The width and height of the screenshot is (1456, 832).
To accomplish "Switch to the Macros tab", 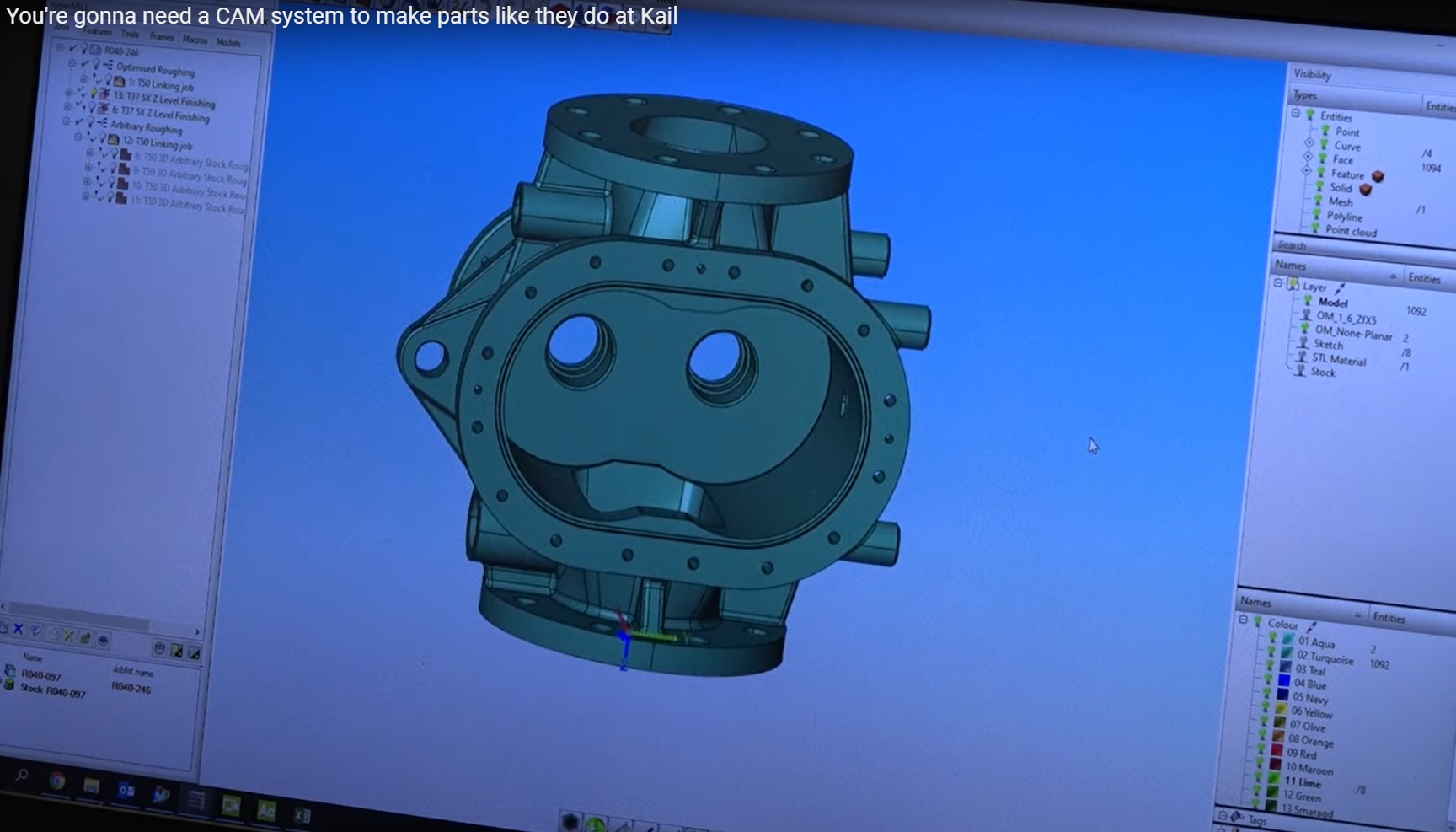I will (x=195, y=40).
